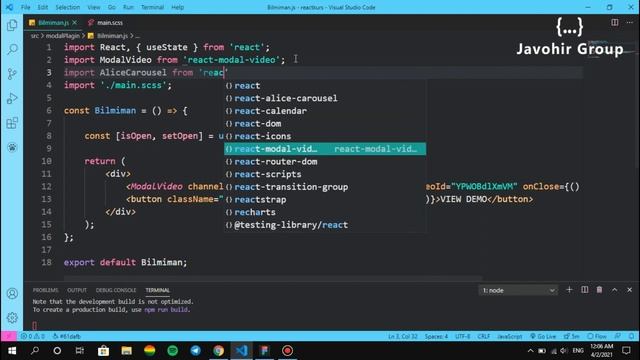The width and height of the screenshot is (640, 360).
Task: Choose 'react-alice-carousel' suggestion
Action: (x=325, y=98)
